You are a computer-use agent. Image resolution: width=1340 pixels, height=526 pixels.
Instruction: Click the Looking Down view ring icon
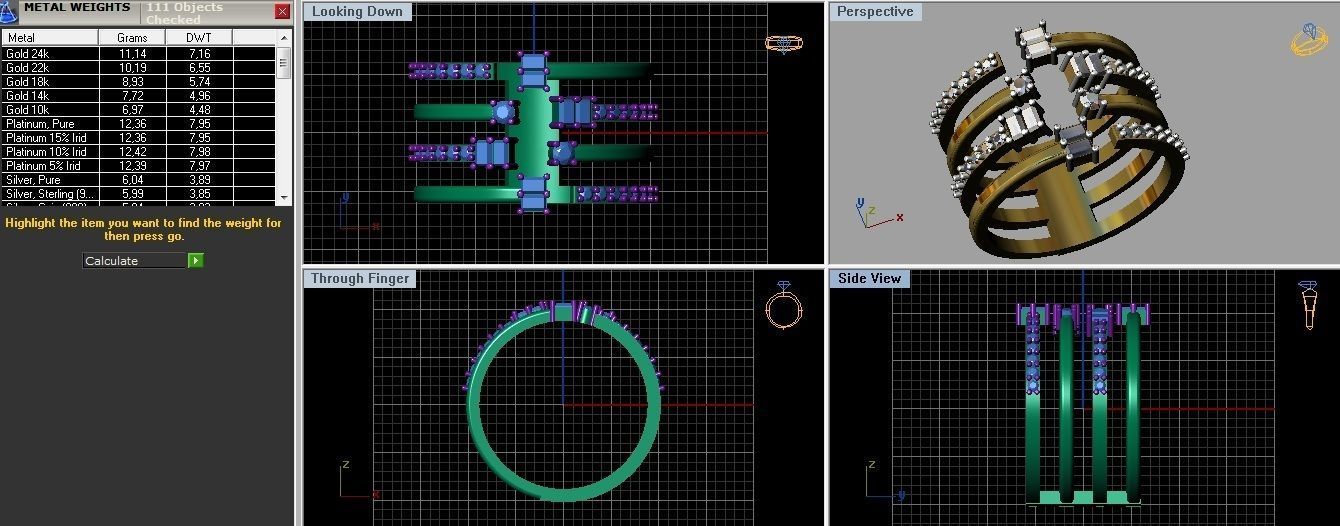click(x=782, y=43)
